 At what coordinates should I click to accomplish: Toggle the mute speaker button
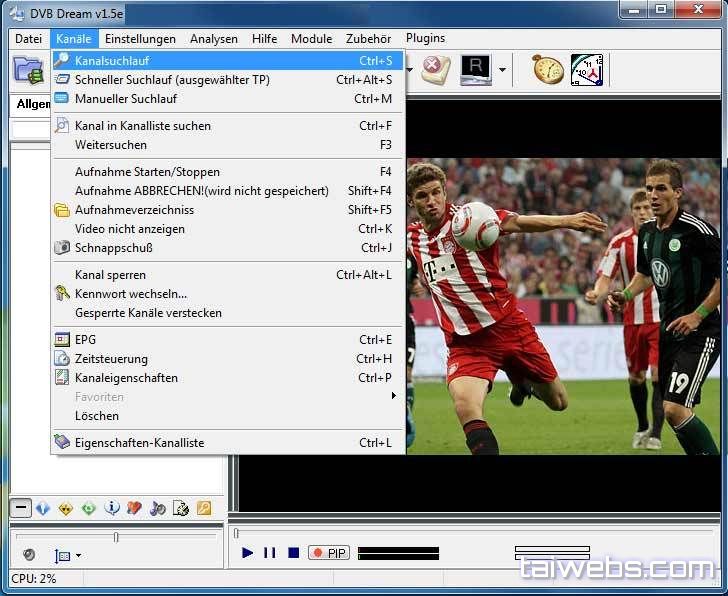pos(29,555)
